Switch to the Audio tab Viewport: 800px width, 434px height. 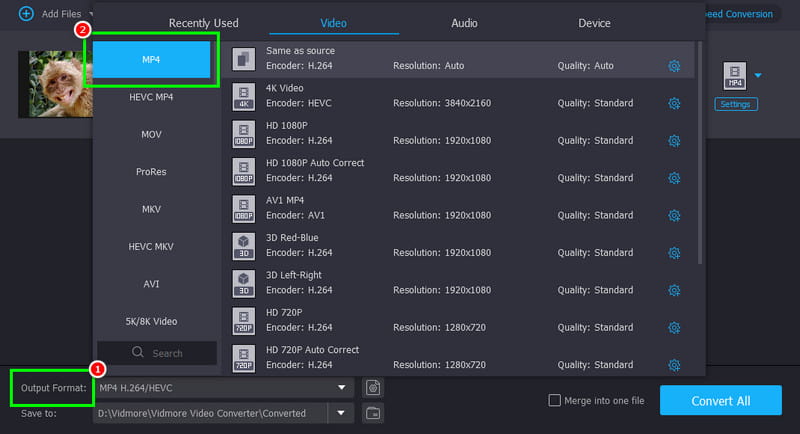[x=464, y=23]
